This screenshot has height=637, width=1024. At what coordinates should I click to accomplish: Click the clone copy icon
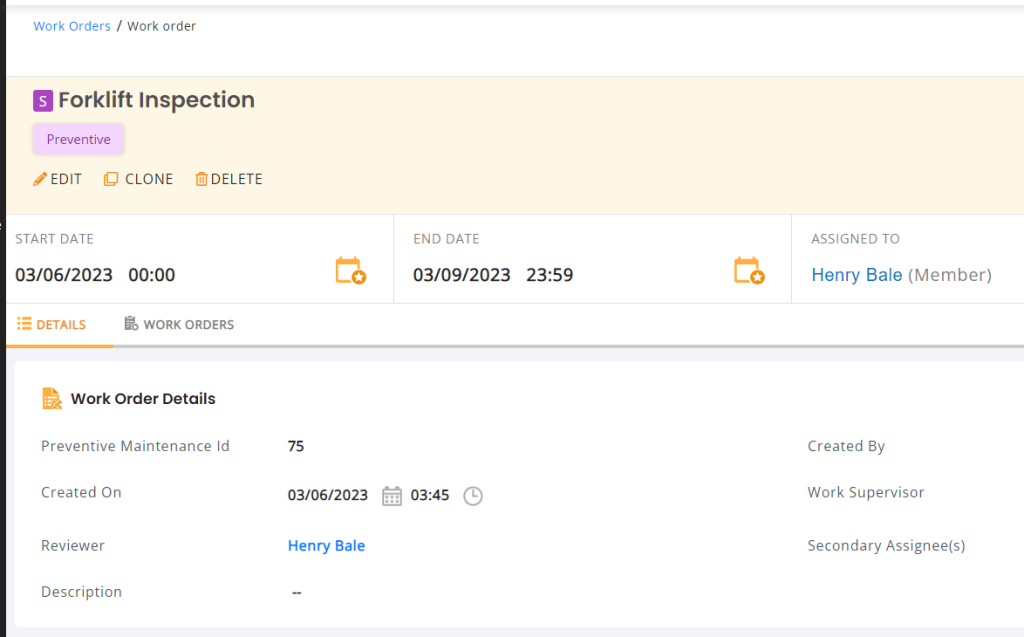pos(111,179)
